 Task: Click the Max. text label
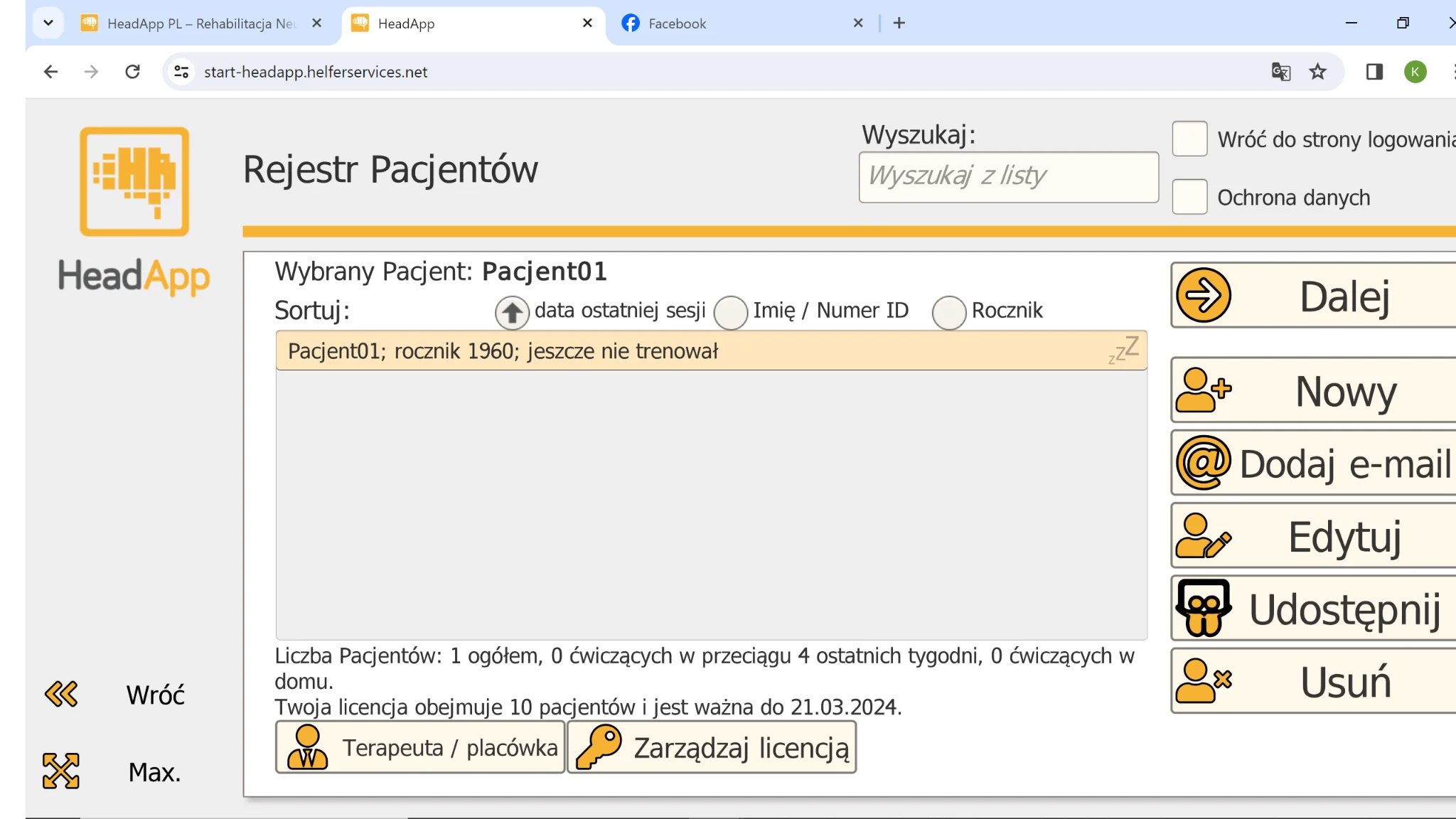[154, 772]
